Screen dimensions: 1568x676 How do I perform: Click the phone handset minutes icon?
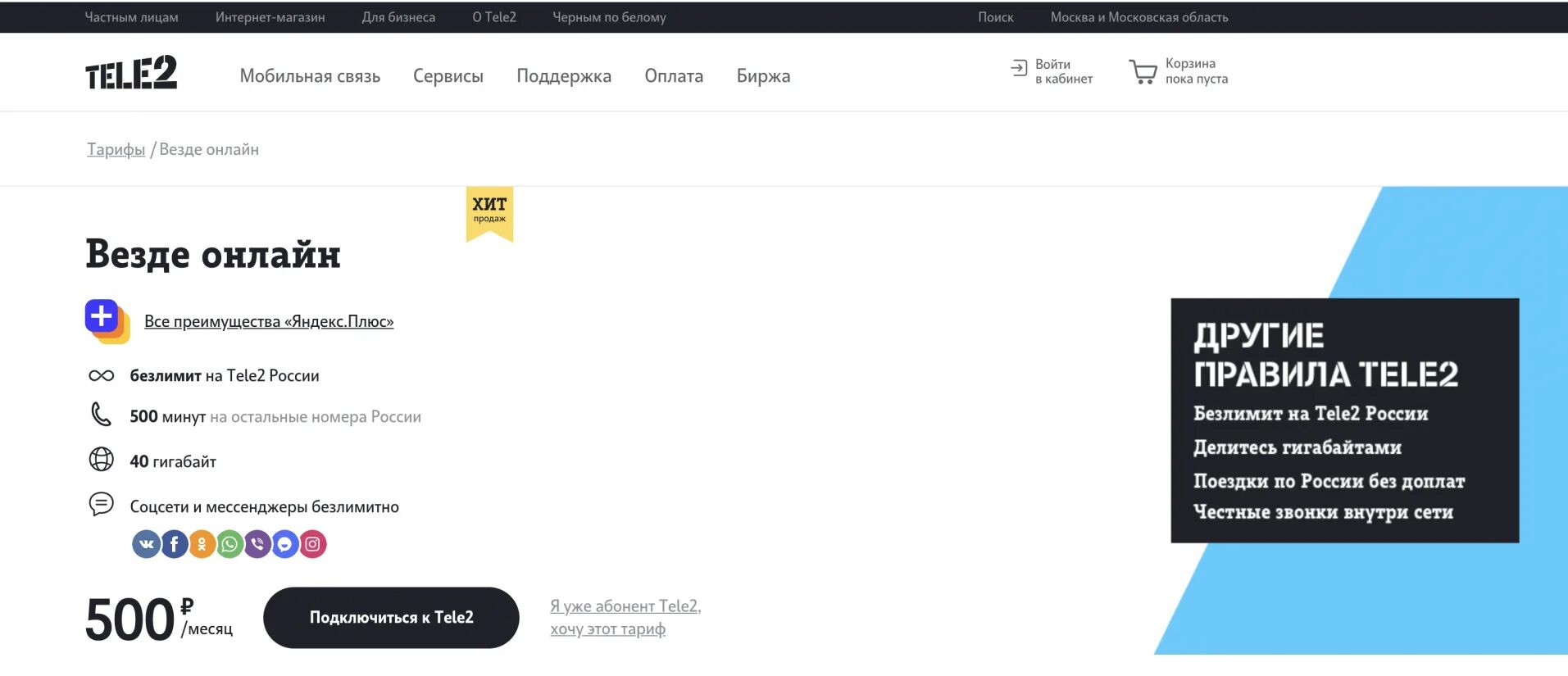[x=101, y=415]
